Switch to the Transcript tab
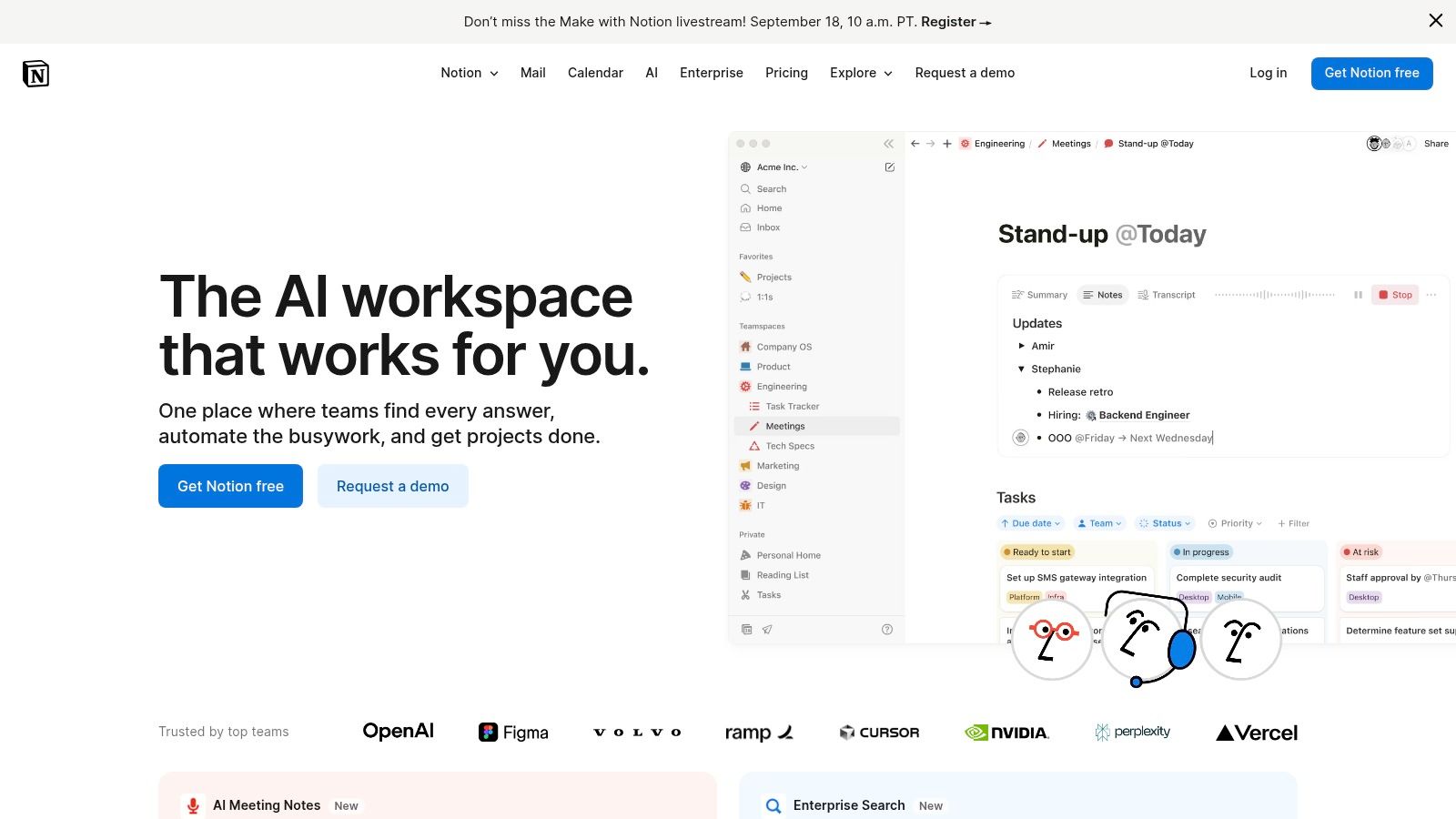The height and width of the screenshot is (819, 1456). tap(1173, 295)
